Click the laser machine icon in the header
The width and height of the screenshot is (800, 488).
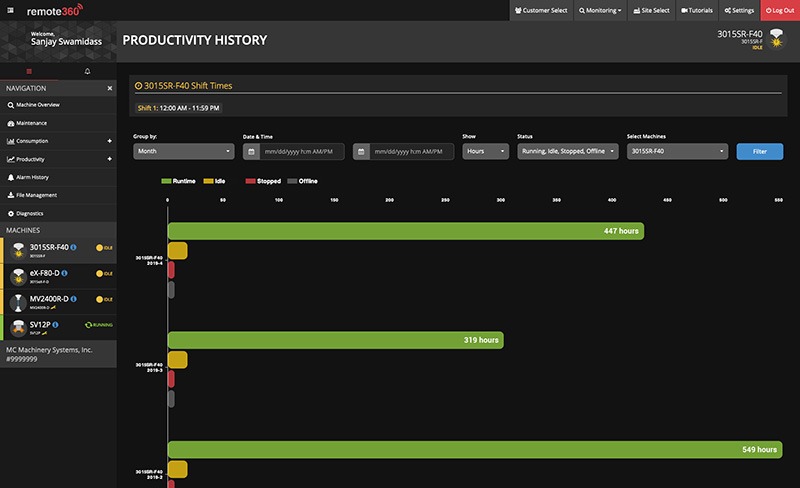pos(777,39)
